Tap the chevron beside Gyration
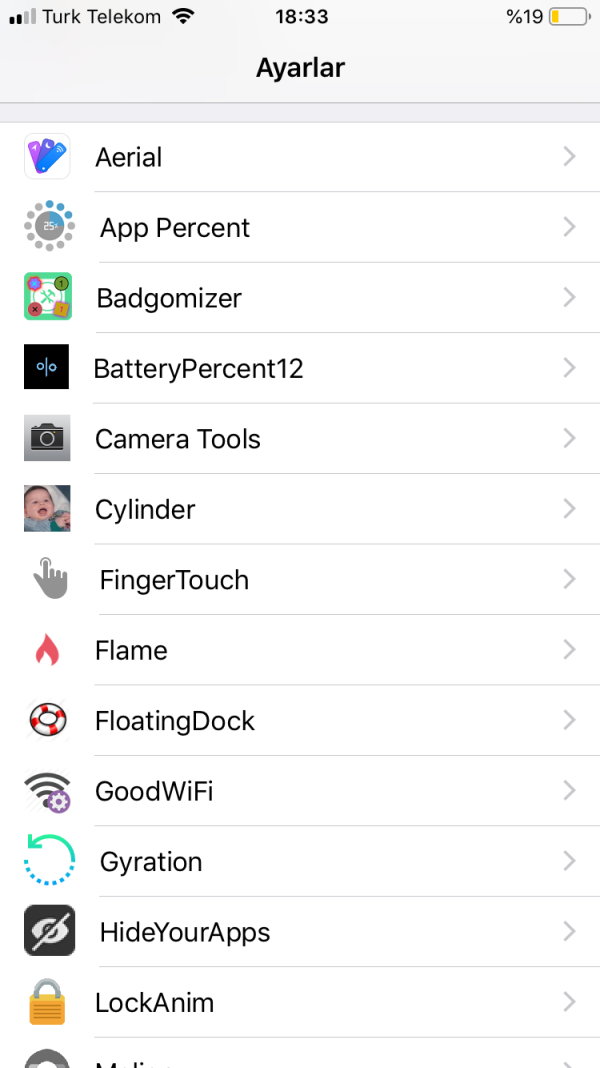Screen dimensions: 600x1068 click(x=569, y=861)
